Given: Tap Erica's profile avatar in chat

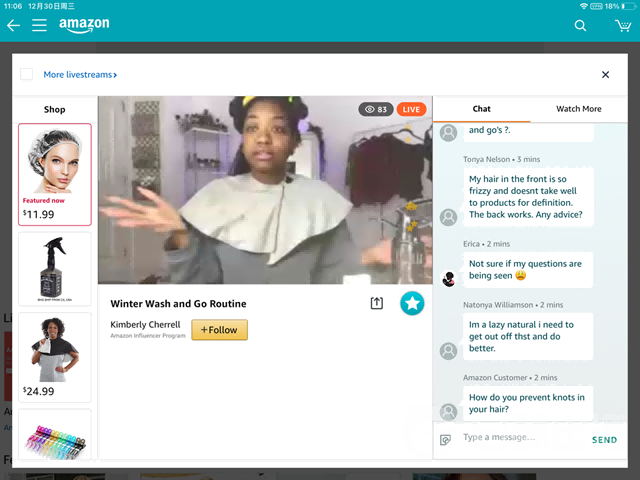Looking at the screenshot, I should pyautogui.click(x=449, y=279).
